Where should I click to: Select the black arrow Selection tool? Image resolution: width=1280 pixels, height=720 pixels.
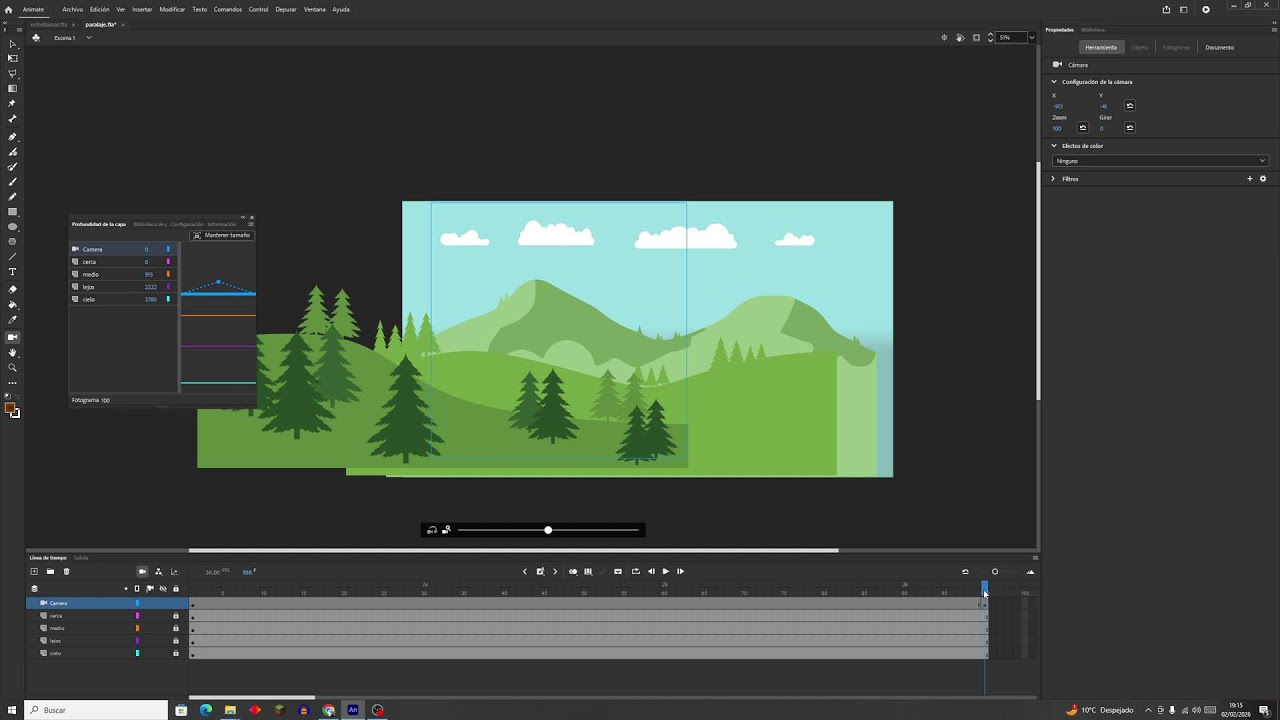[x=12, y=44]
